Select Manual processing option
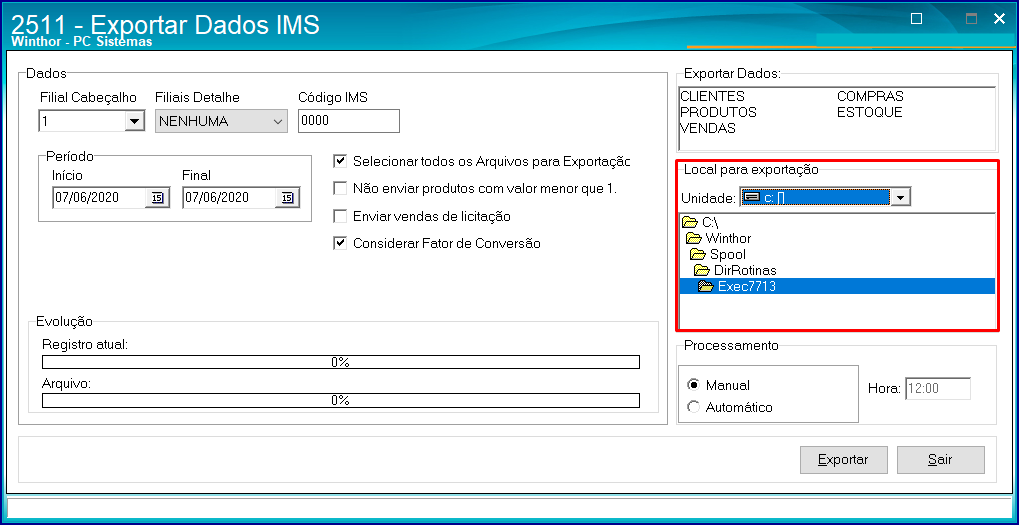 point(693,385)
